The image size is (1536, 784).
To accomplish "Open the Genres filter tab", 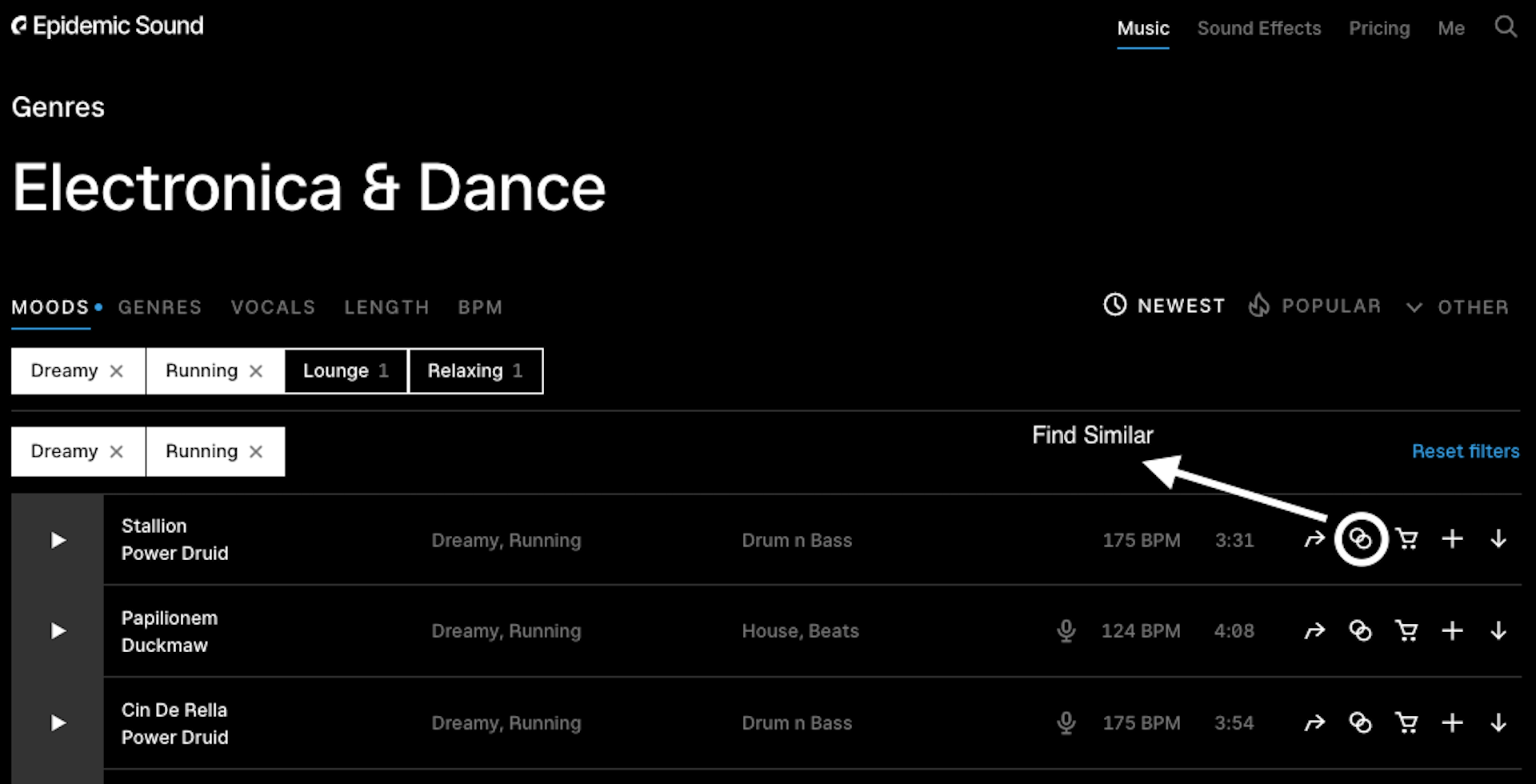I will [160, 307].
